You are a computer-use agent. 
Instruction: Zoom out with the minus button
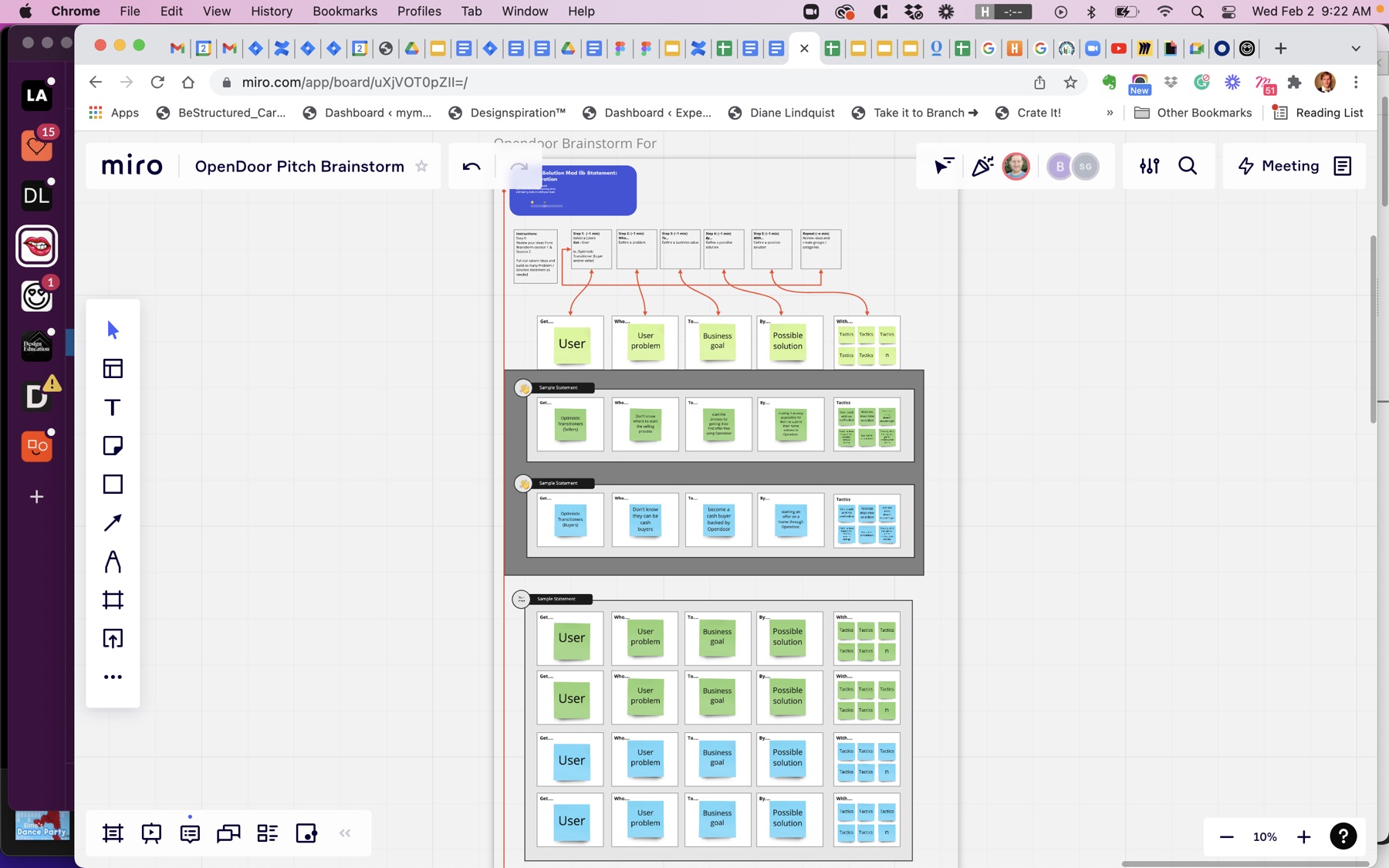click(x=1226, y=836)
